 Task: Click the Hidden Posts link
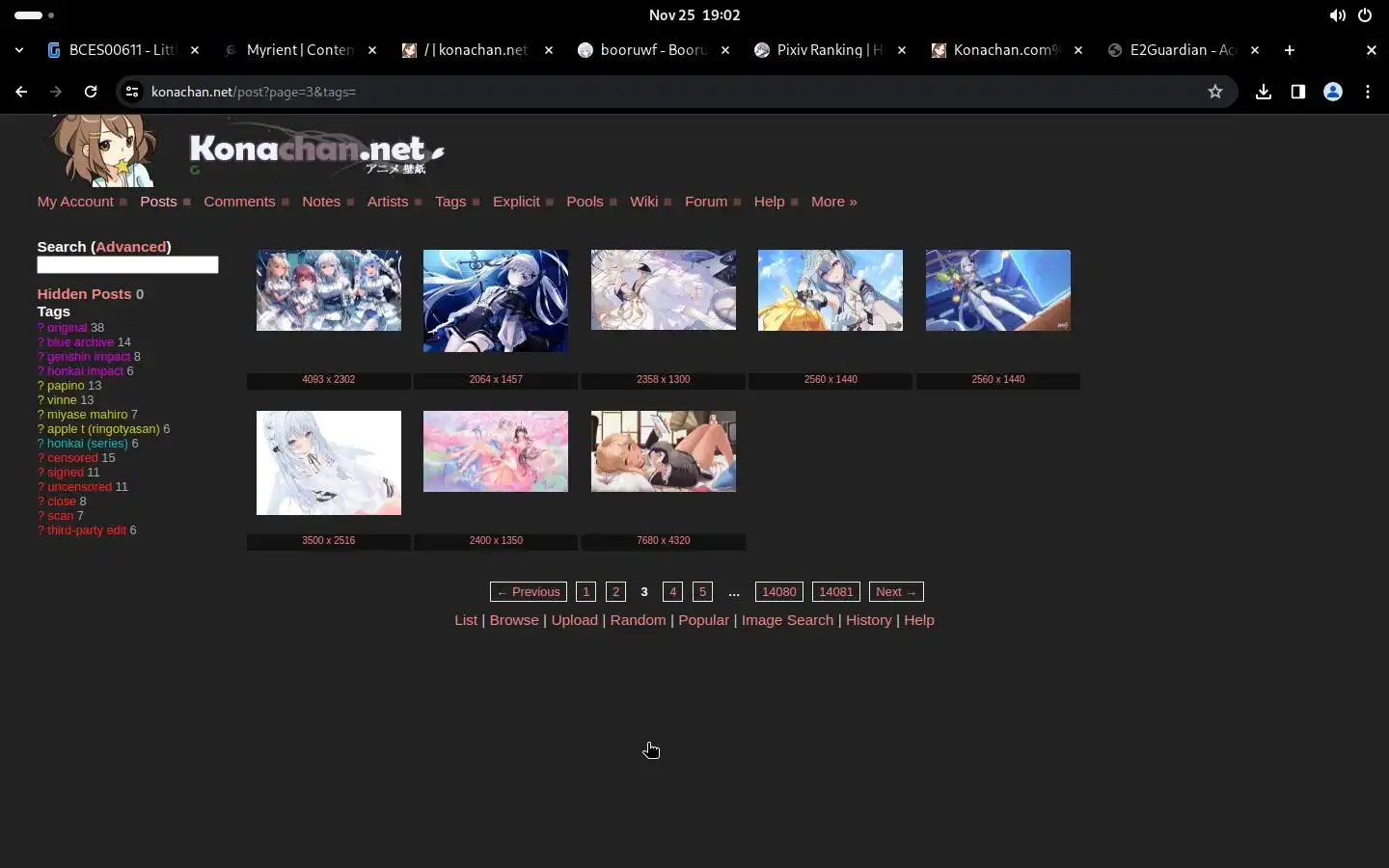tap(84, 294)
